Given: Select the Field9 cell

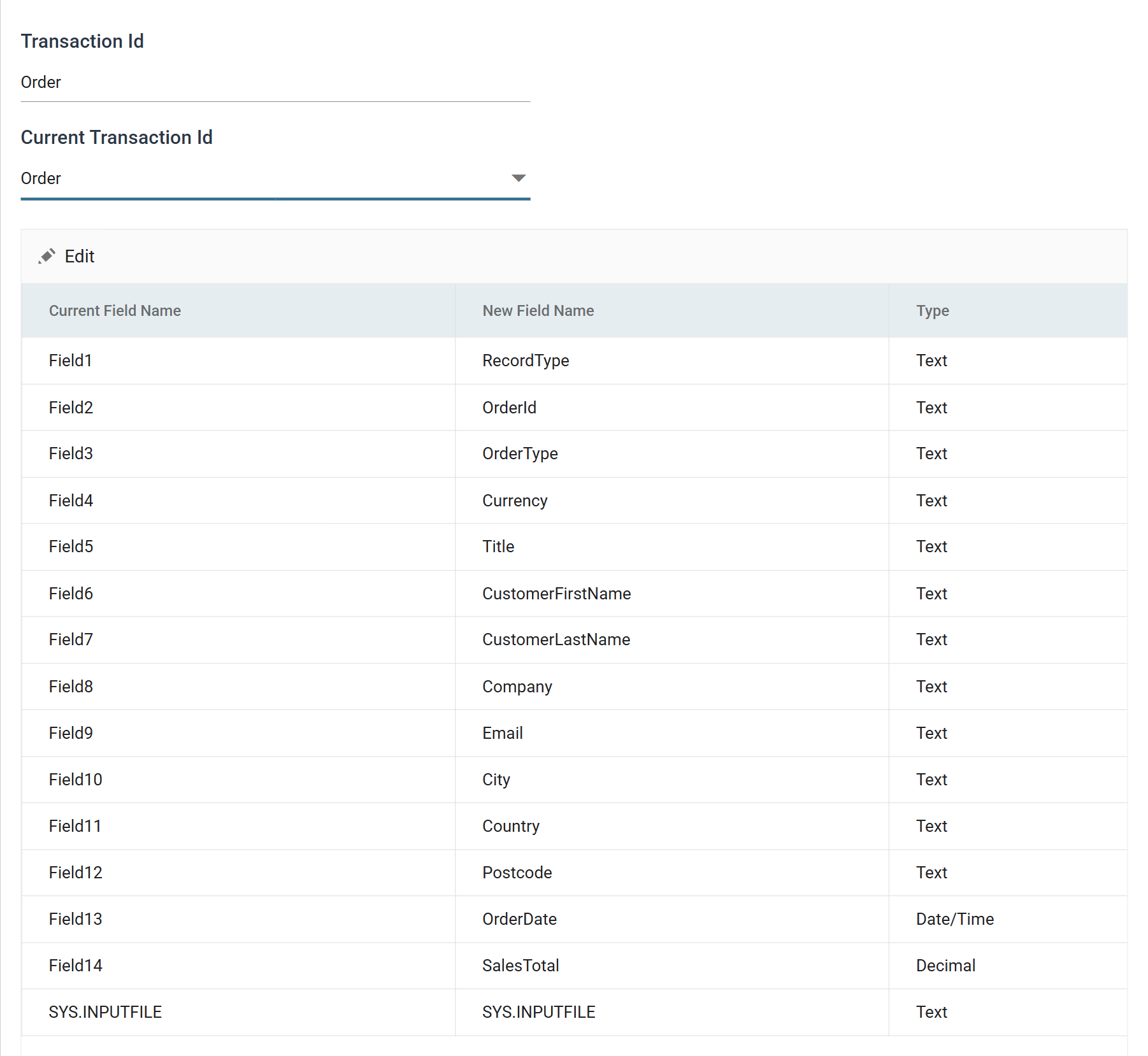Looking at the screenshot, I should coord(238,733).
